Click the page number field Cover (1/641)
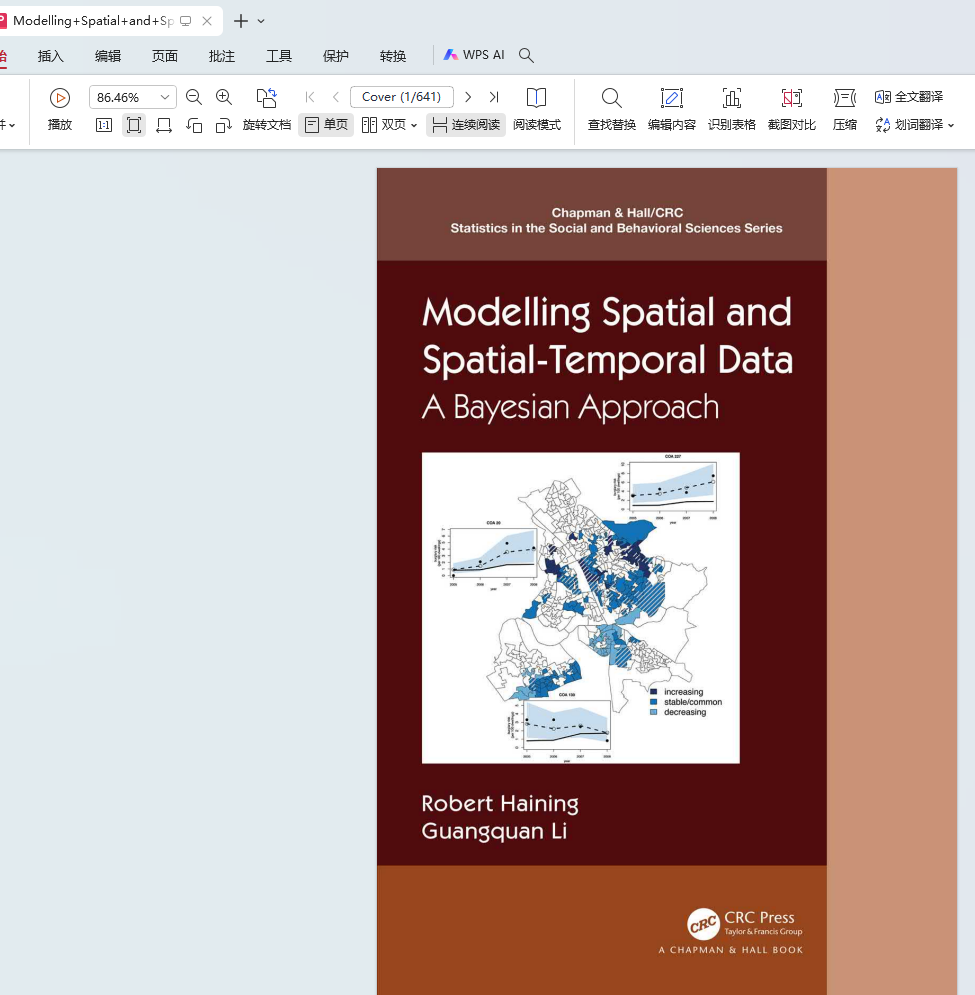Image resolution: width=975 pixels, height=995 pixels. [401, 97]
